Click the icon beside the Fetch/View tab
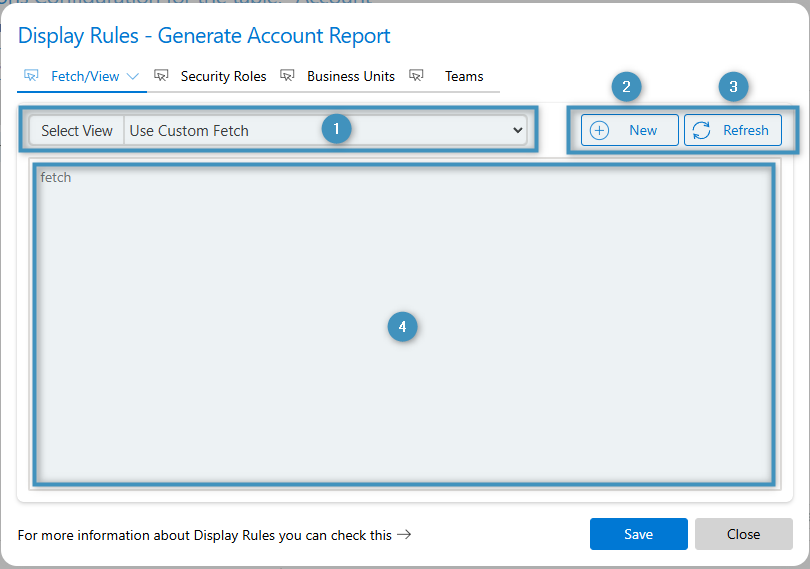The height and width of the screenshot is (569, 810). coord(31,76)
